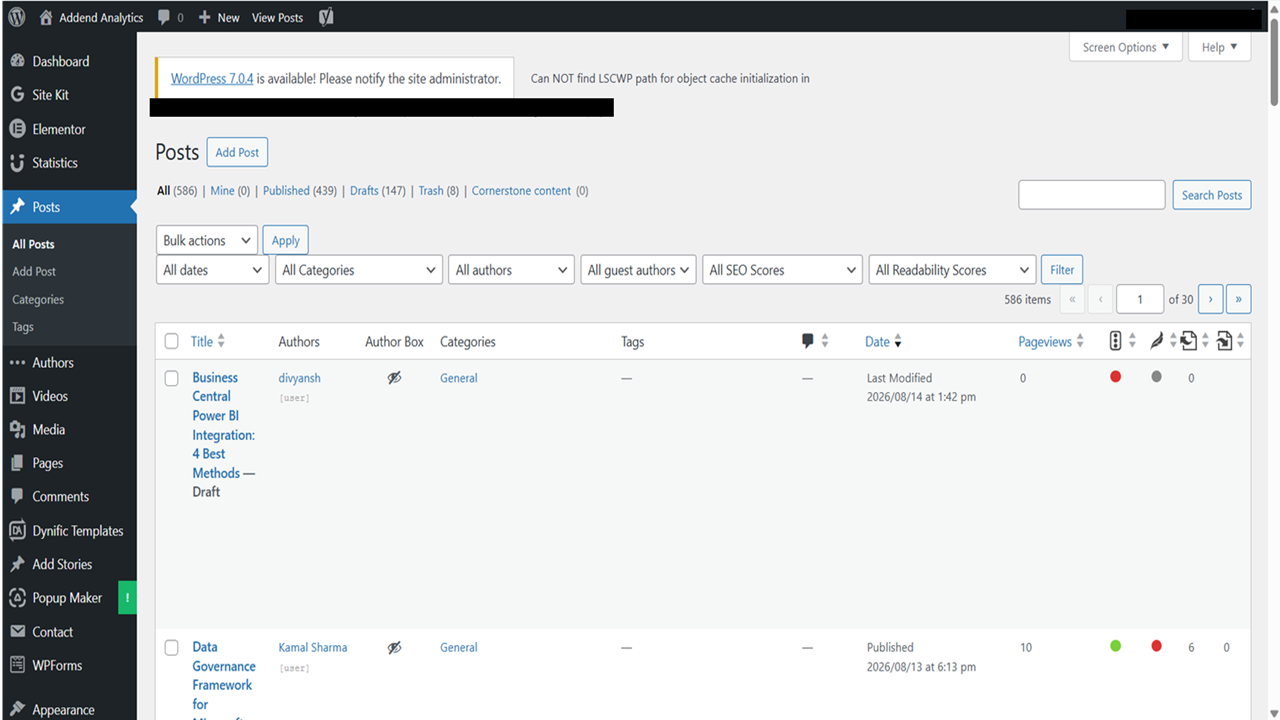Click the Pages icon in sidebar
Viewport: 1280px width, 720px height.
17,463
